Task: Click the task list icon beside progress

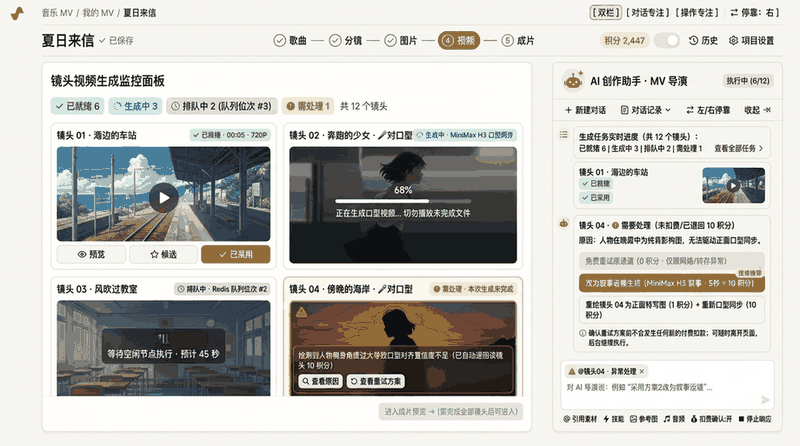Action: pos(564,135)
